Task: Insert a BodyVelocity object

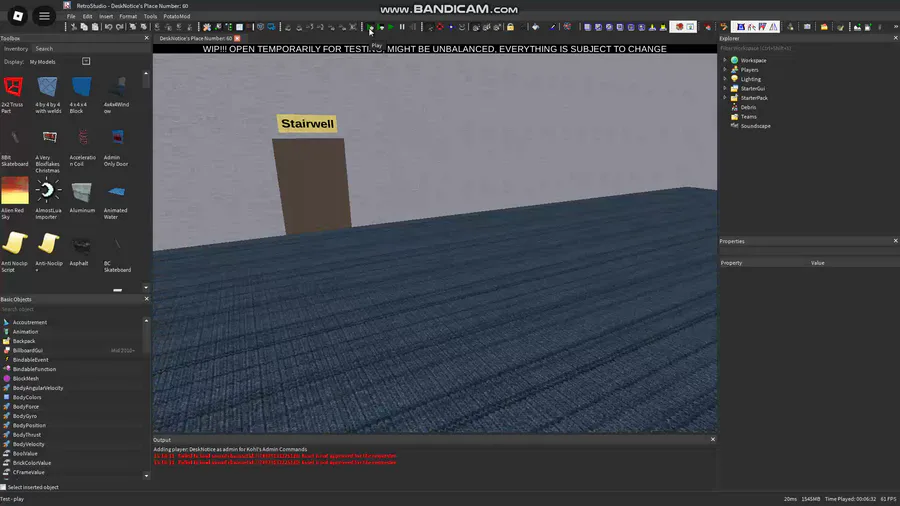Action: pos(28,444)
